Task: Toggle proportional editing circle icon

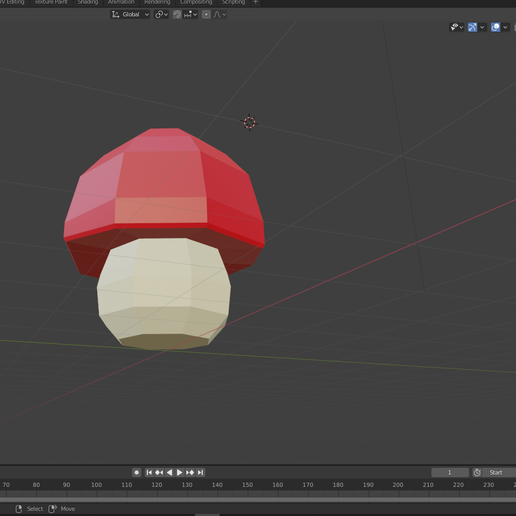Action: (206, 15)
